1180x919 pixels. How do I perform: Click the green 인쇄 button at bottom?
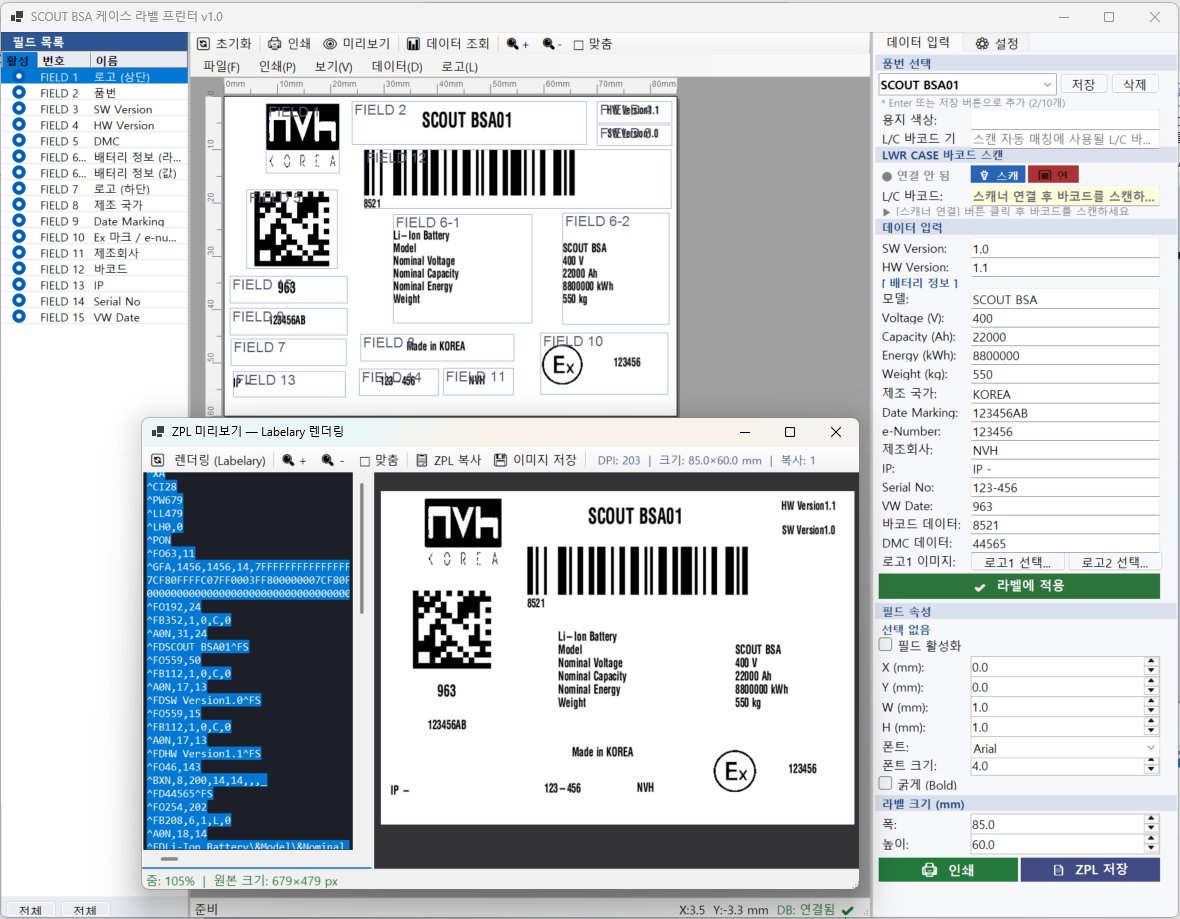(947, 869)
